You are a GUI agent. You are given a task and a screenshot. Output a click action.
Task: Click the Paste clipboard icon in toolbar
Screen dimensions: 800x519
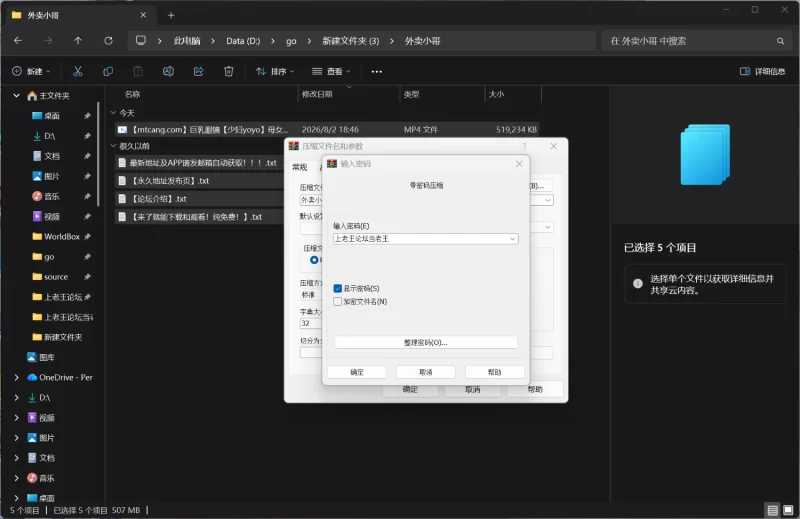point(138,71)
